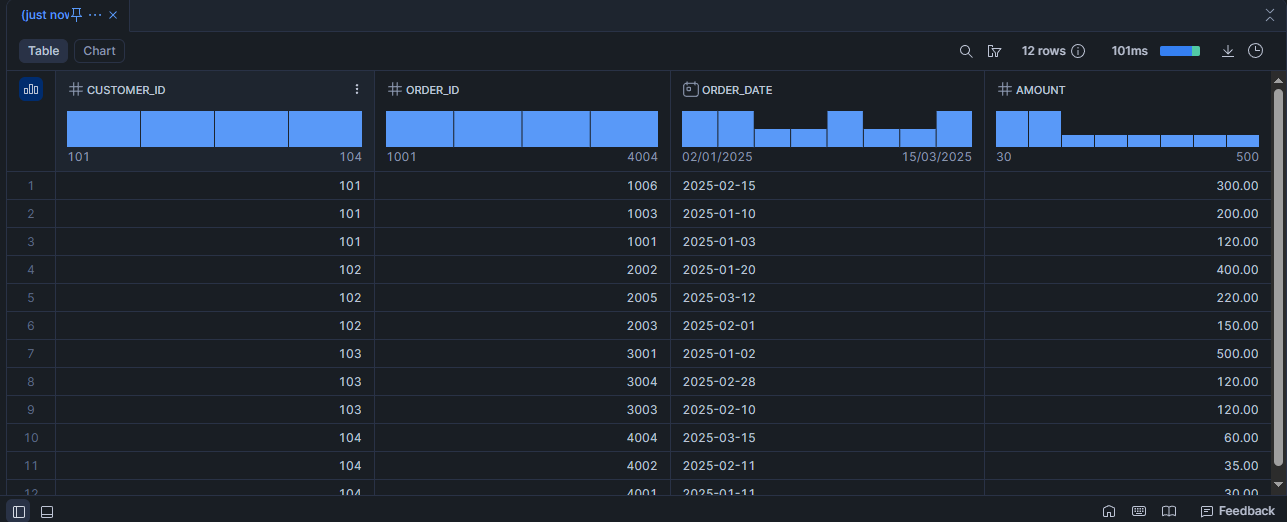
Task: Toggle column statistics histogram display
Action: [31, 90]
